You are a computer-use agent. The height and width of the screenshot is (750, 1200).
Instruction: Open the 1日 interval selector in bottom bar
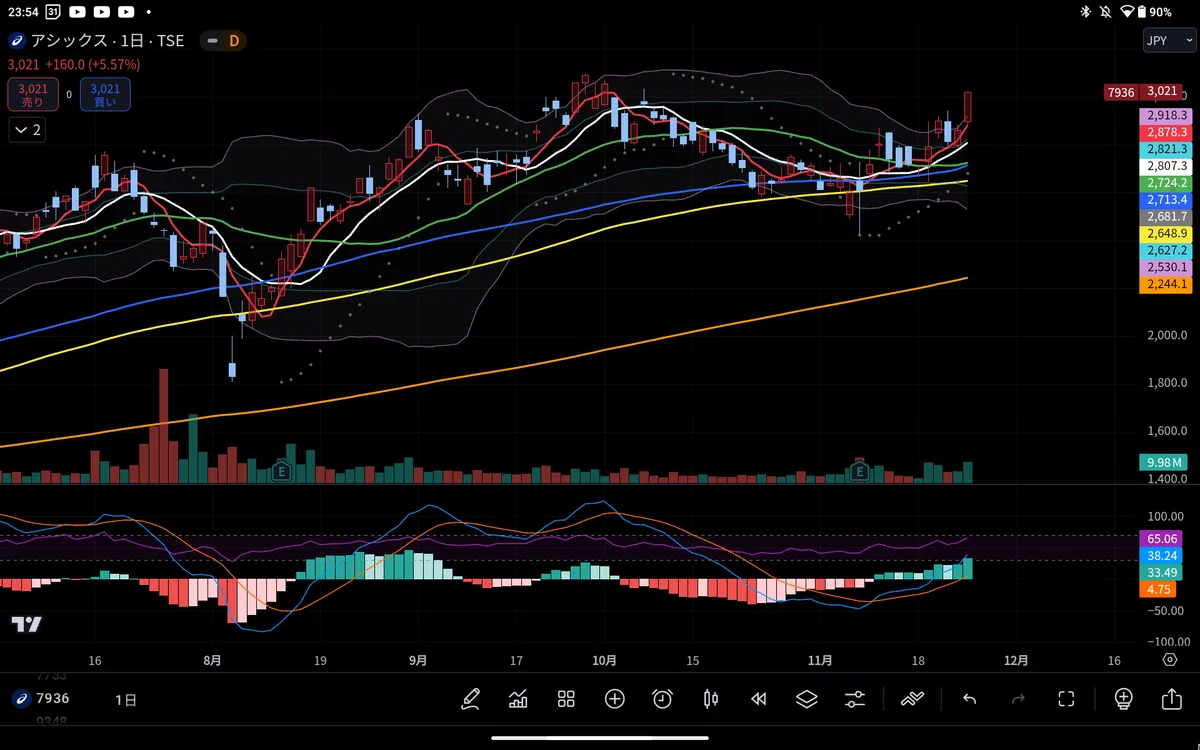click(126, 699)
